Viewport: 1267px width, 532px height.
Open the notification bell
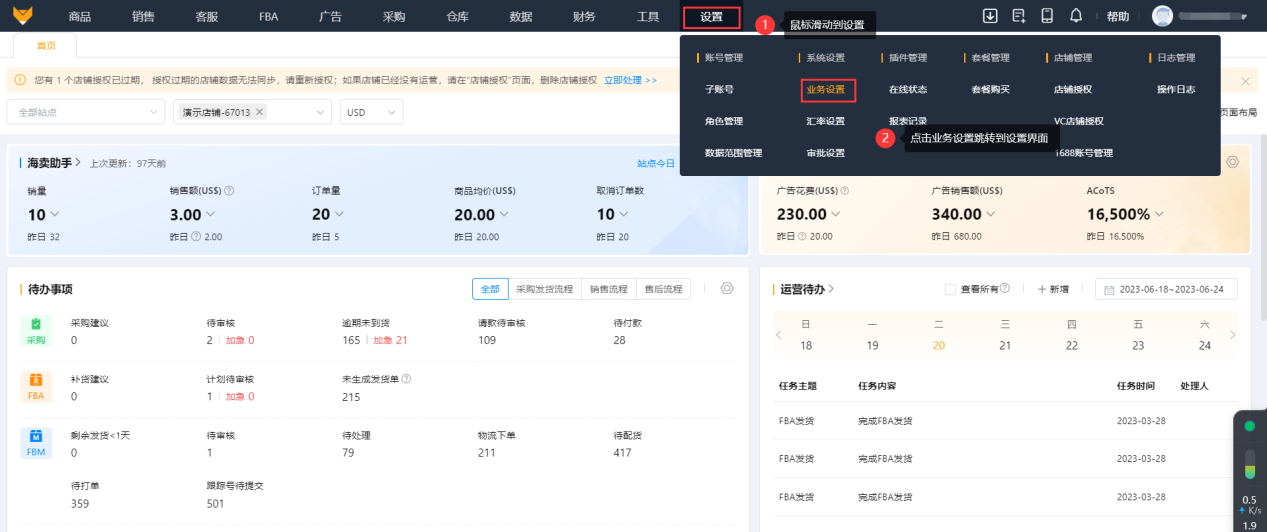(x=1076, y=16)
